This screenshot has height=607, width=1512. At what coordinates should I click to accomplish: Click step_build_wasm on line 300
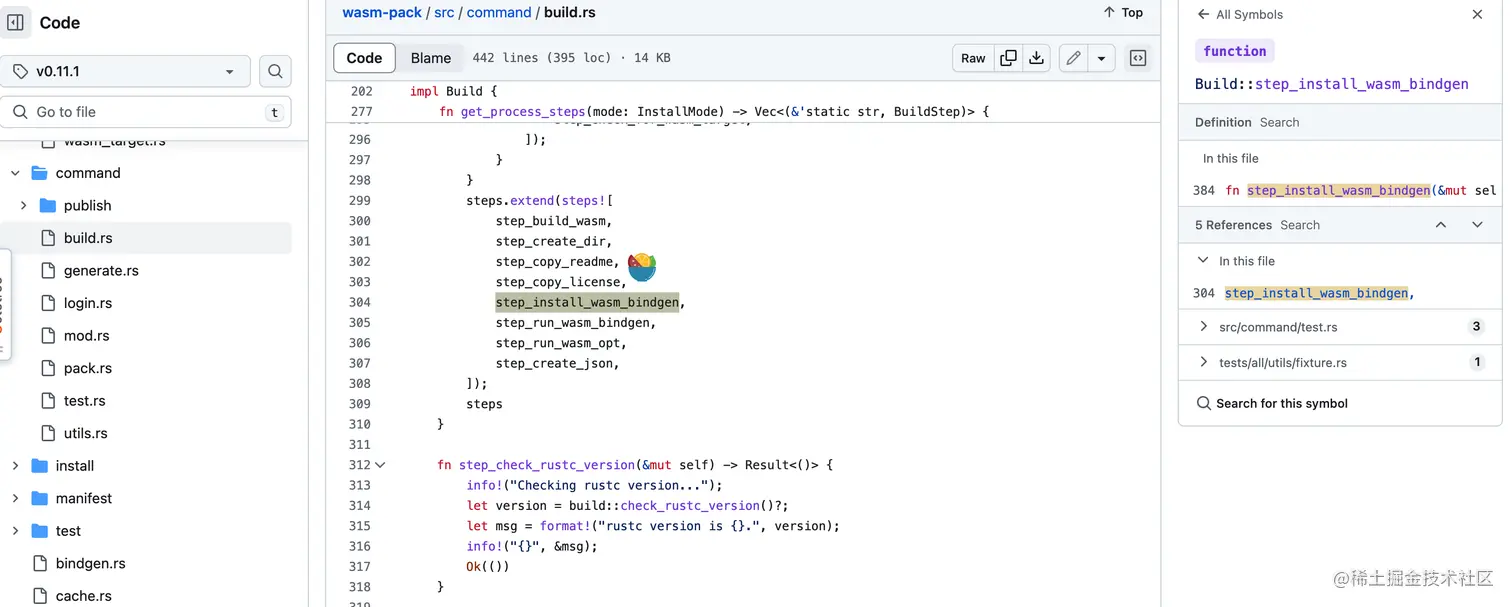tap(551, 221)
